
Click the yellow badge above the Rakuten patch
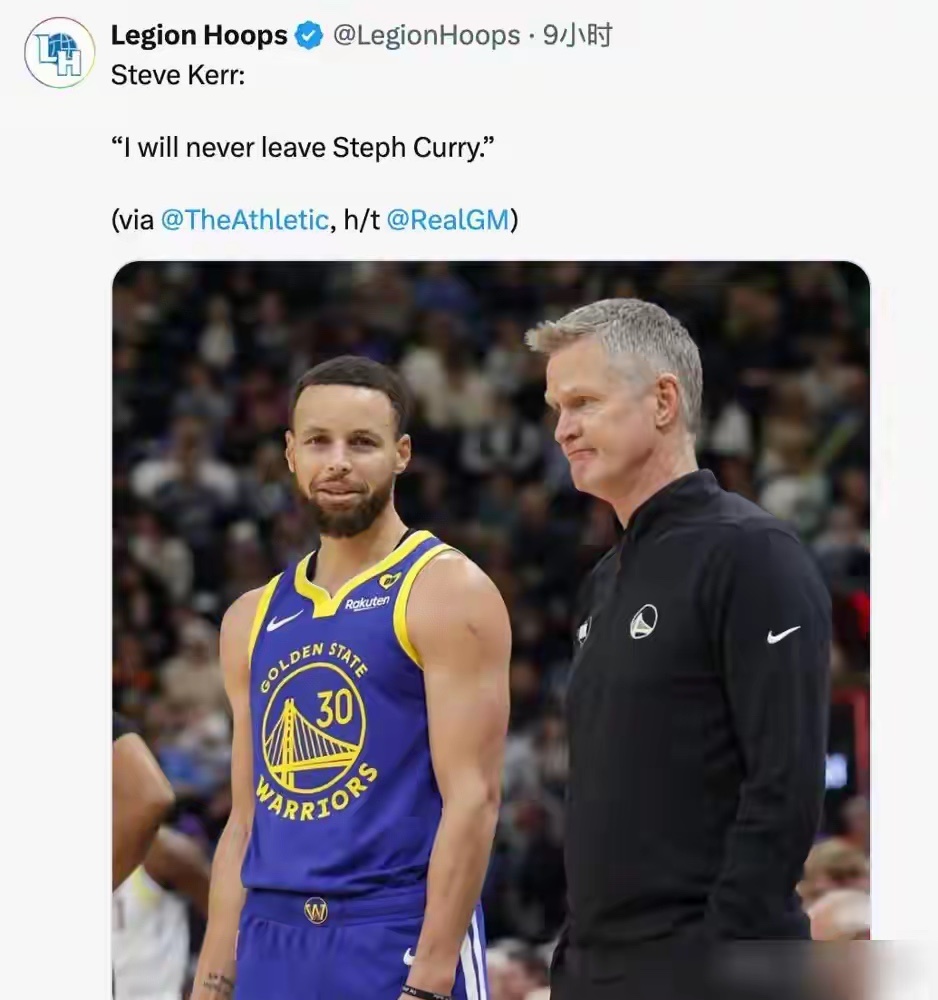coord(389,579)
